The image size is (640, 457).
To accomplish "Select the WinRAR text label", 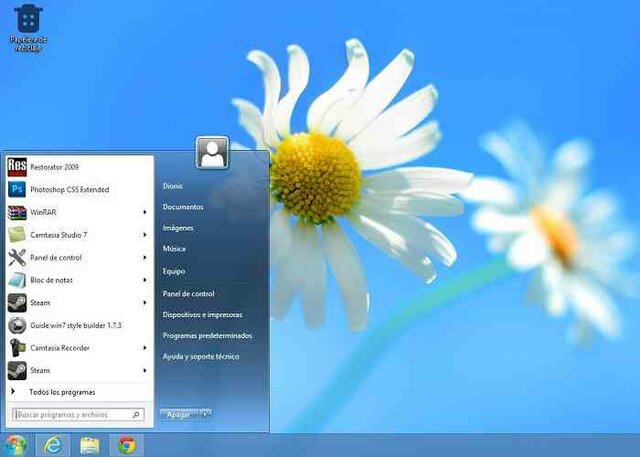I will tap(43, 212).
